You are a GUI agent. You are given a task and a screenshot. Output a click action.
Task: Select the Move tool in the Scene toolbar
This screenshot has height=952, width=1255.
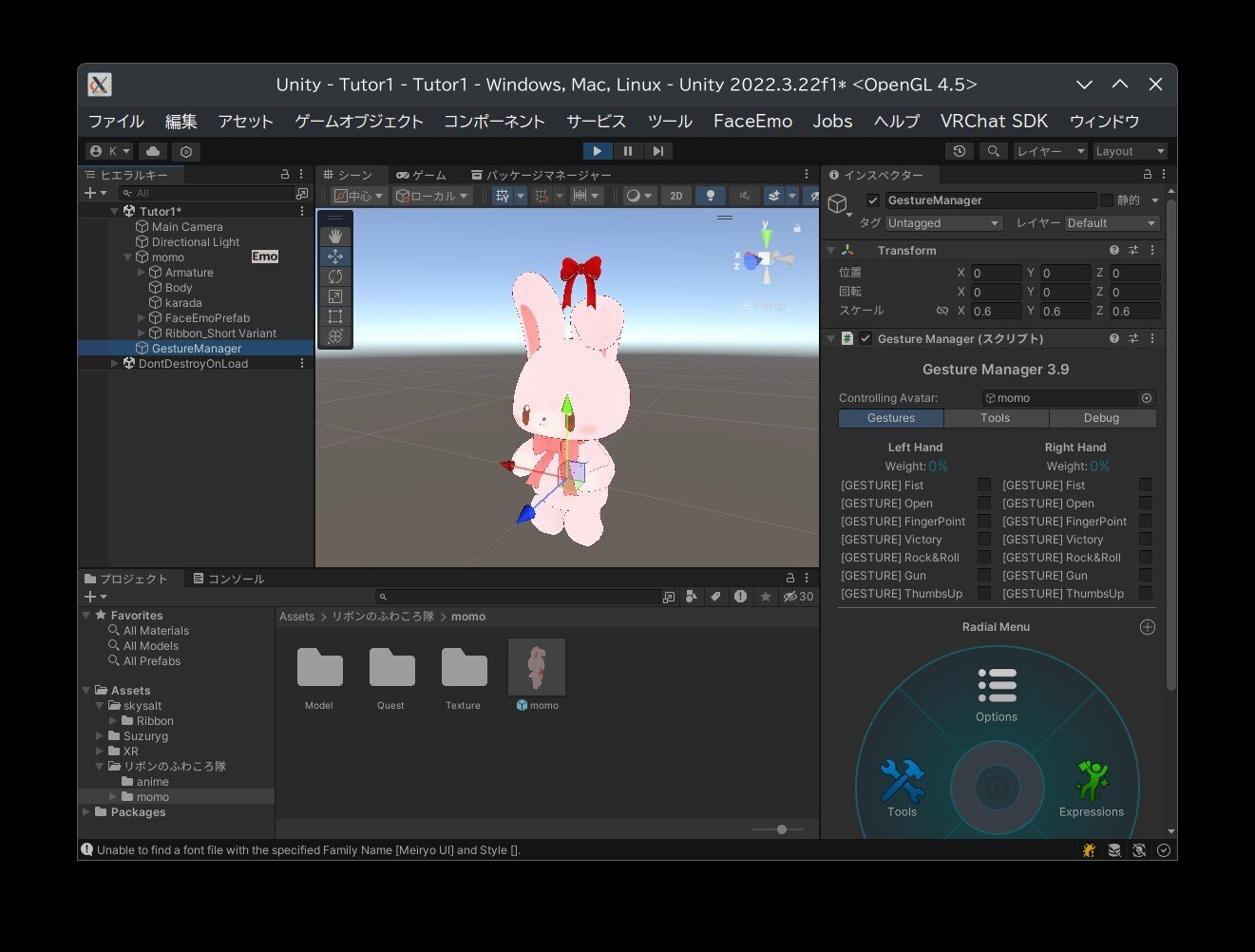point(335,256)
